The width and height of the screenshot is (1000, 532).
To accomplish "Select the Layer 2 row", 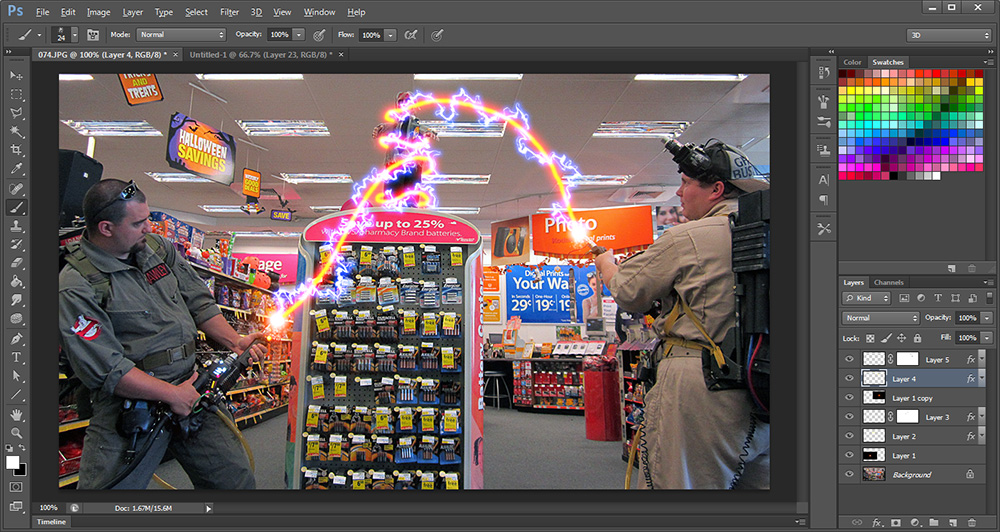I will point(913,436).
